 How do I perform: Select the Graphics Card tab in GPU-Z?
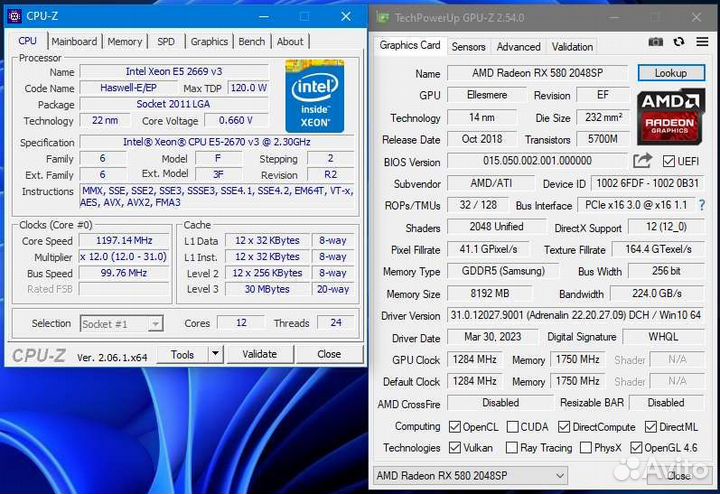(410, 45)
